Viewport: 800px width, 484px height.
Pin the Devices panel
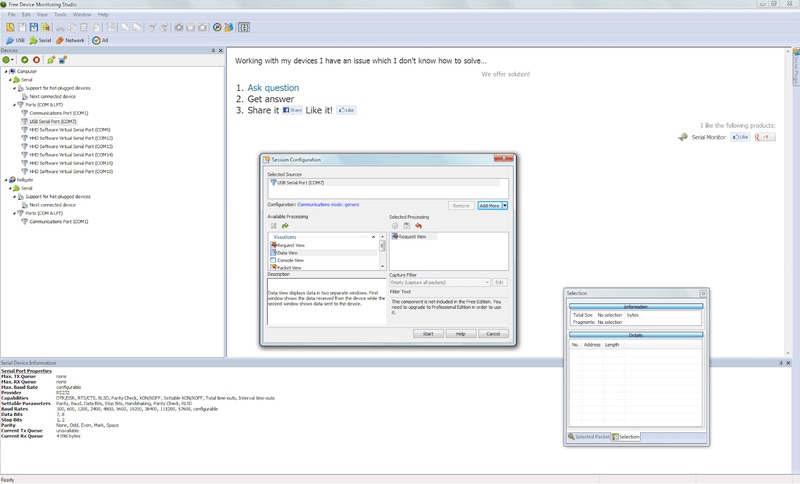click(213, 50)
